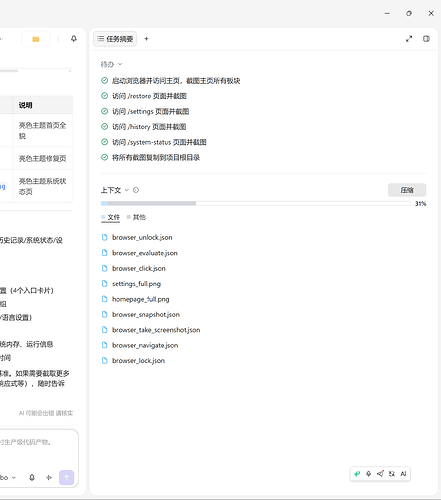Click the microphone icon in floating toolbar

[x=368, y=474]
